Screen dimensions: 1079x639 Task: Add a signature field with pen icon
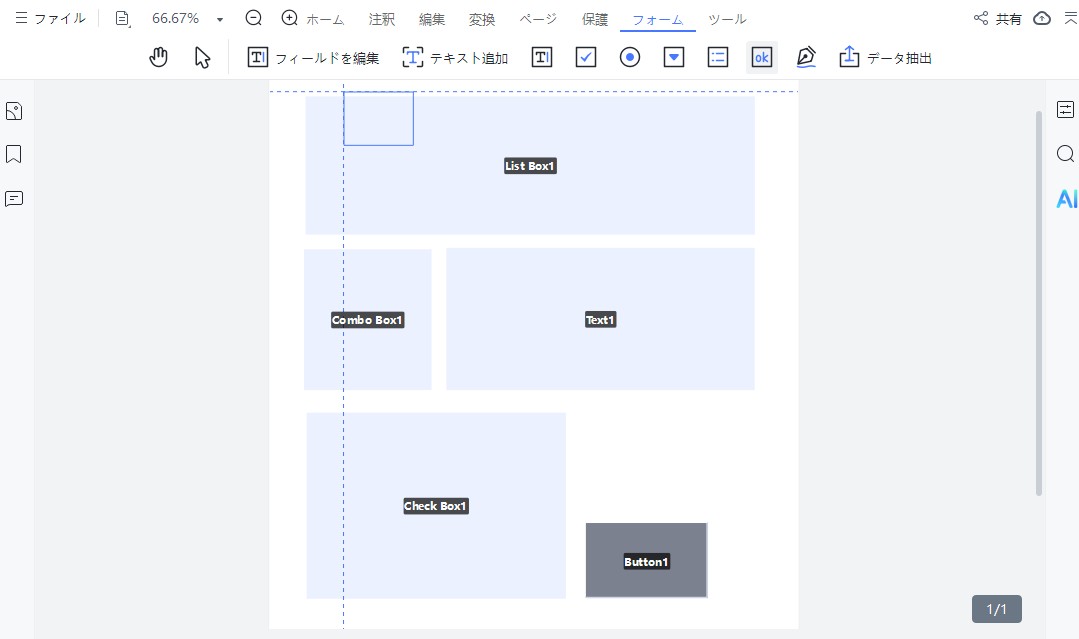[x=806, y=57]
